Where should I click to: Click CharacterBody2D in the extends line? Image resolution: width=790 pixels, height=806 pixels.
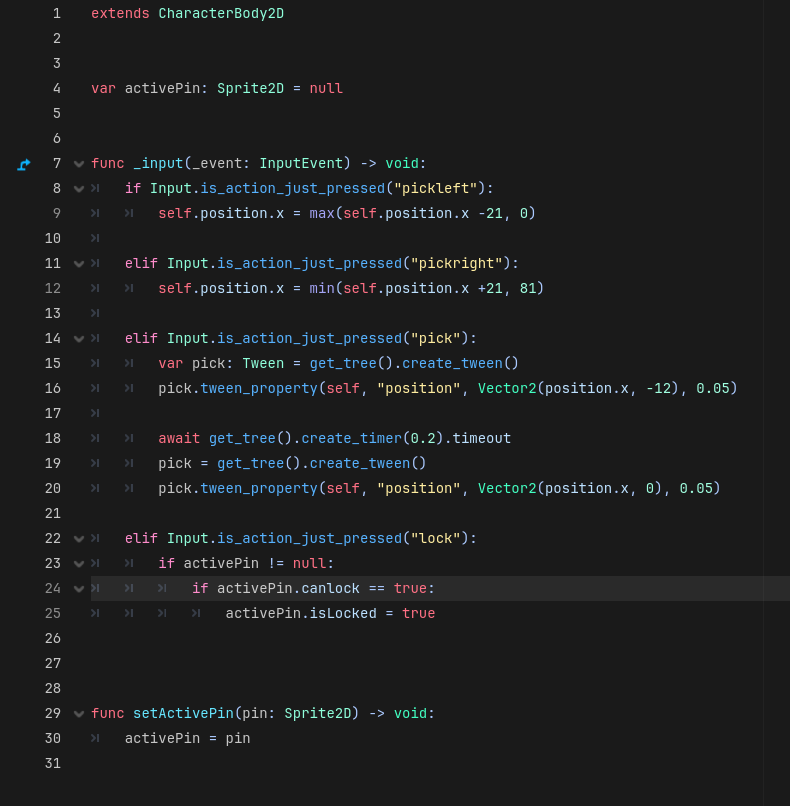pyautogui.click(x=220, y=14)
